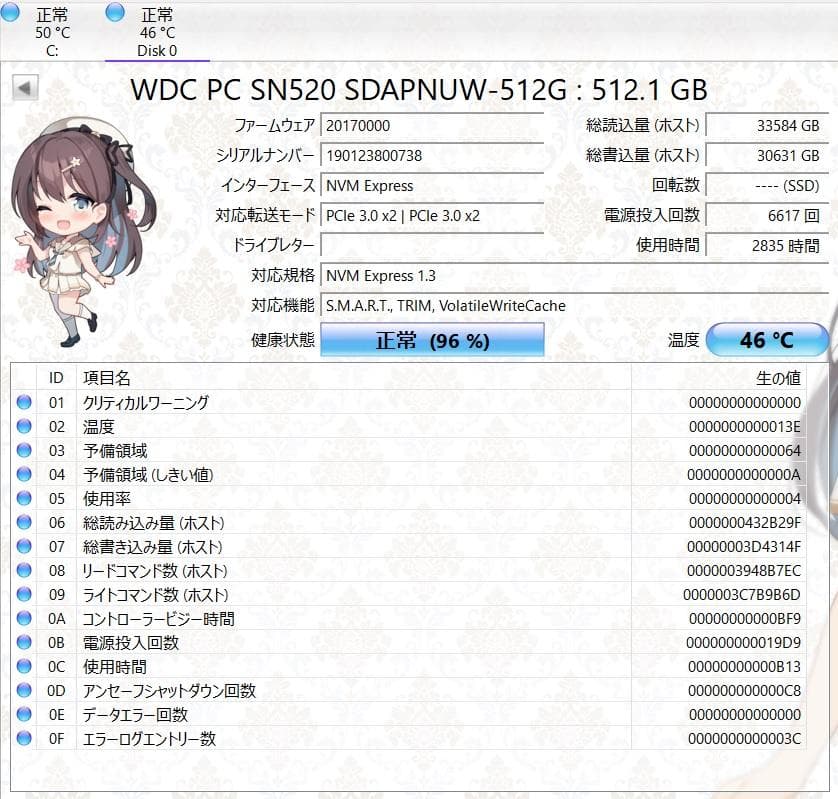
Task: Click the interface field NVM Express
Action: tap(432, 185)
